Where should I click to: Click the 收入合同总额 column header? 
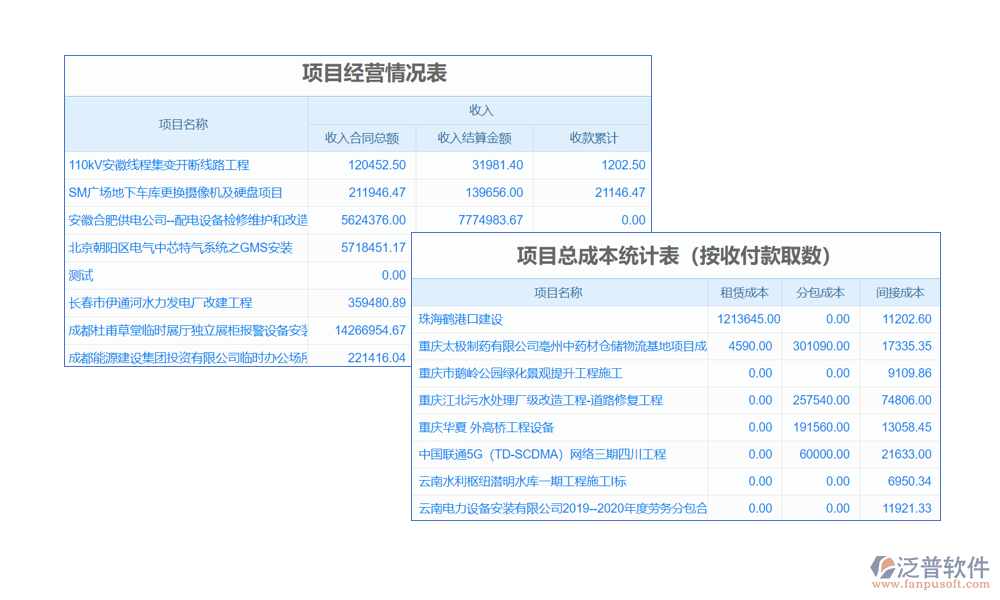click(362, 138)
